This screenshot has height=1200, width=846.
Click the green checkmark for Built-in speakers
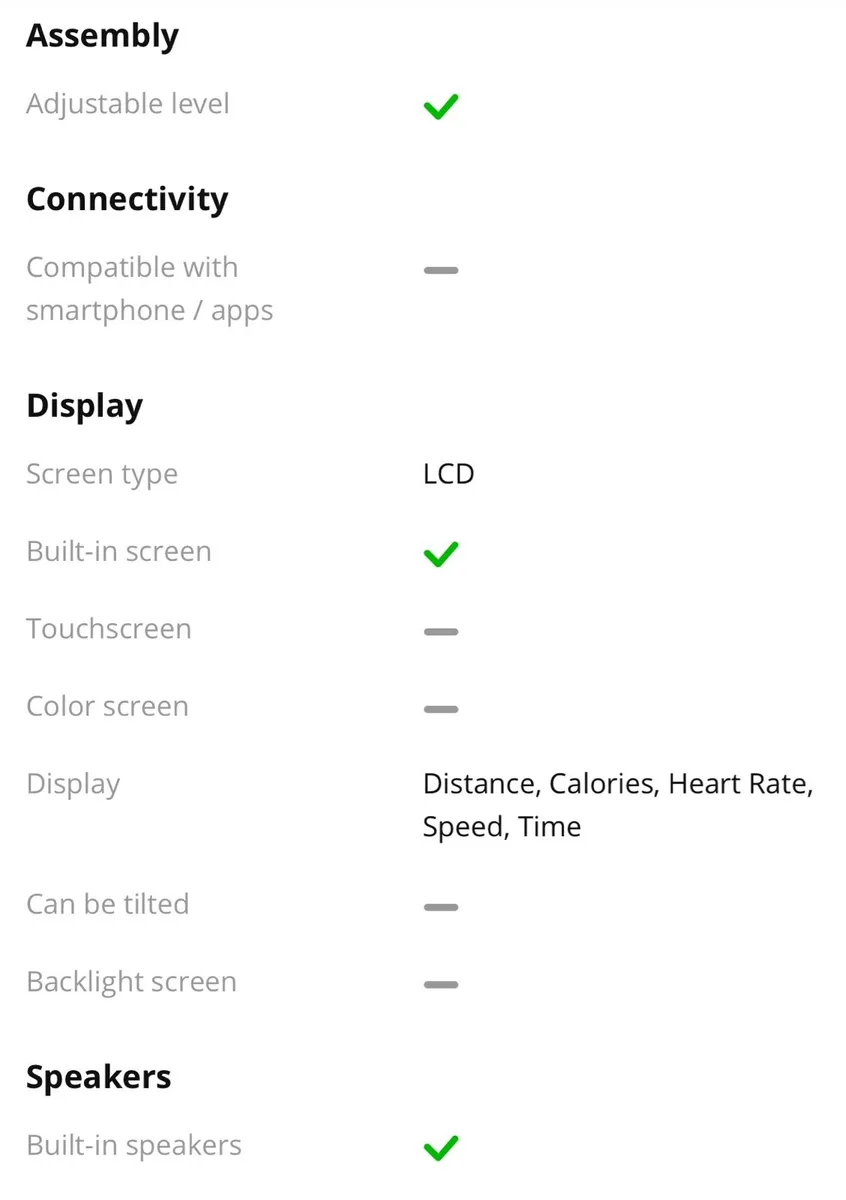(x=440, y=1147)
